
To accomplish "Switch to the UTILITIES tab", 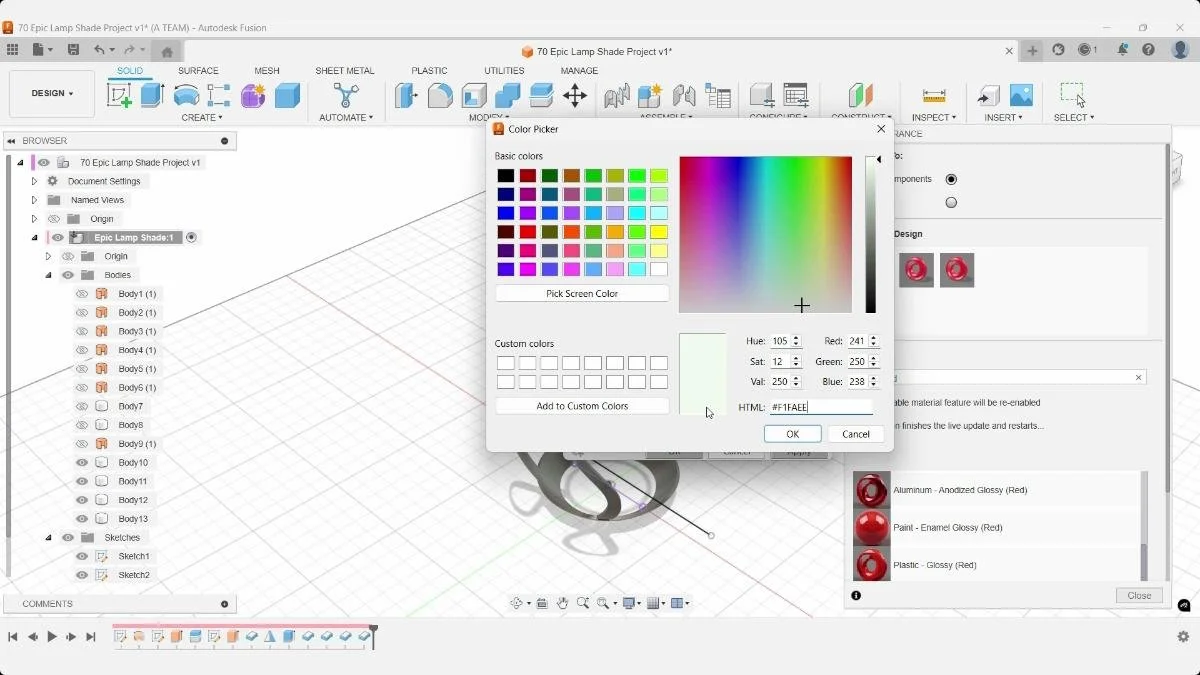I will [x=504, y=71].
